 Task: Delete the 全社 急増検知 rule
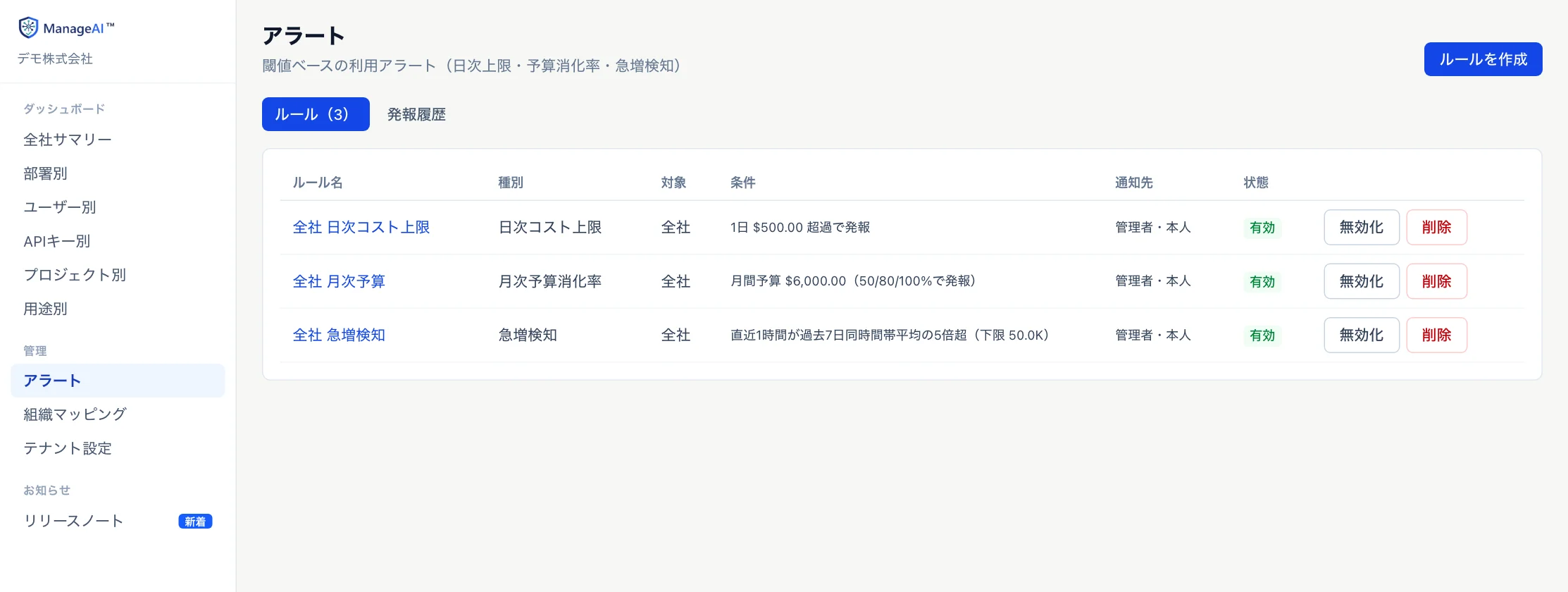(x=1437, y=335)
